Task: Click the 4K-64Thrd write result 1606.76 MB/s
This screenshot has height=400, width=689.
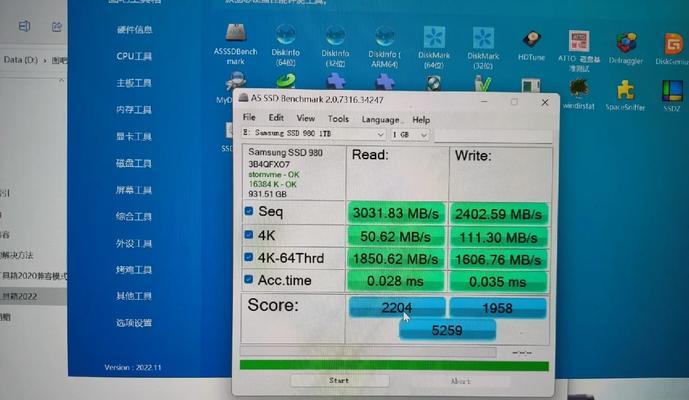Action: (x=499, y=260)
